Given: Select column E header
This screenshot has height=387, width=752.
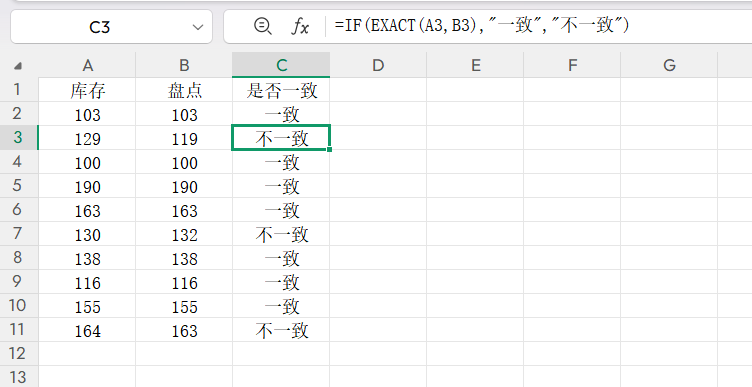Looking at the screenshot, I should (476, 65).
